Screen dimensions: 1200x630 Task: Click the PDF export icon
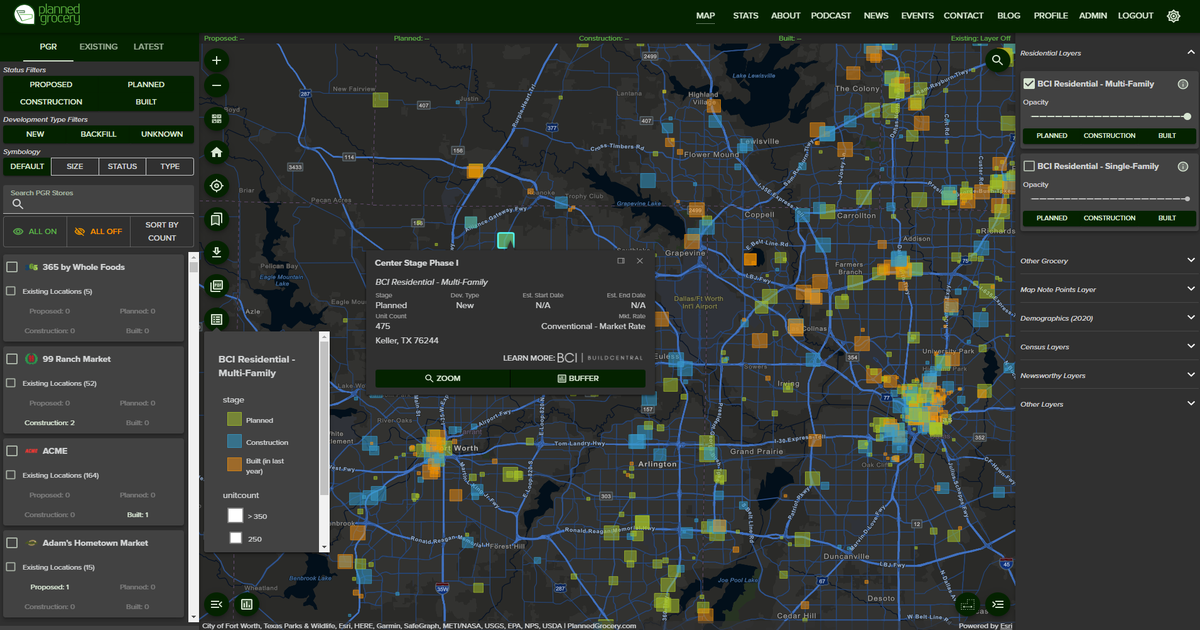coord(216,285)
